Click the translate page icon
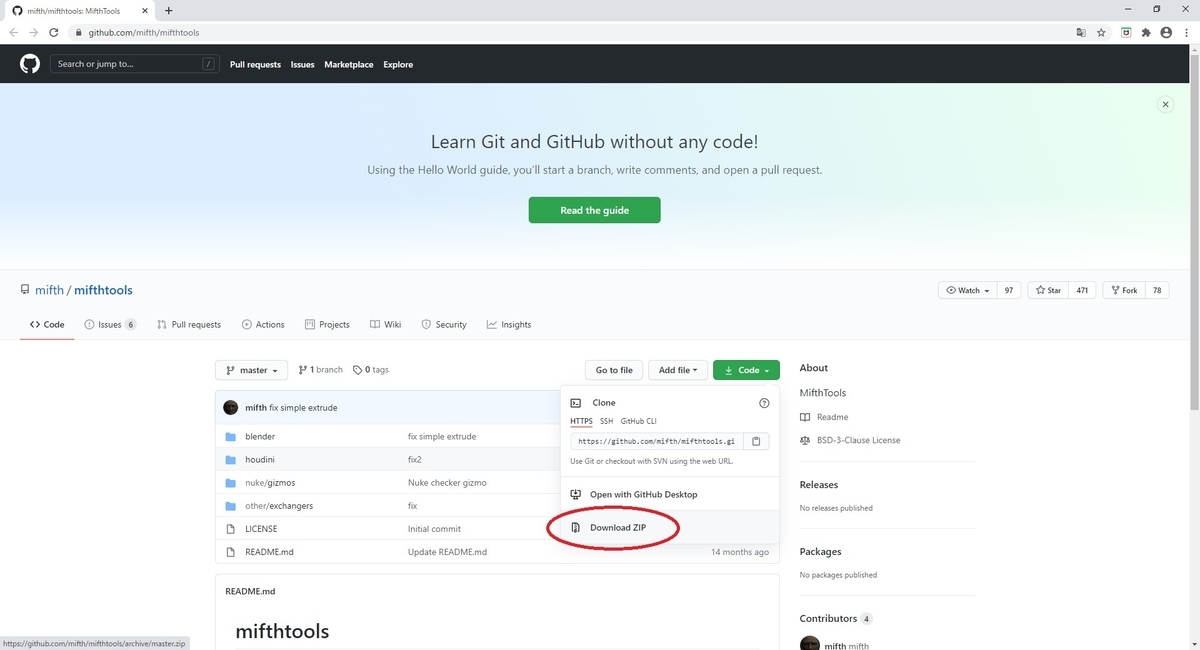 point(1080,32)
